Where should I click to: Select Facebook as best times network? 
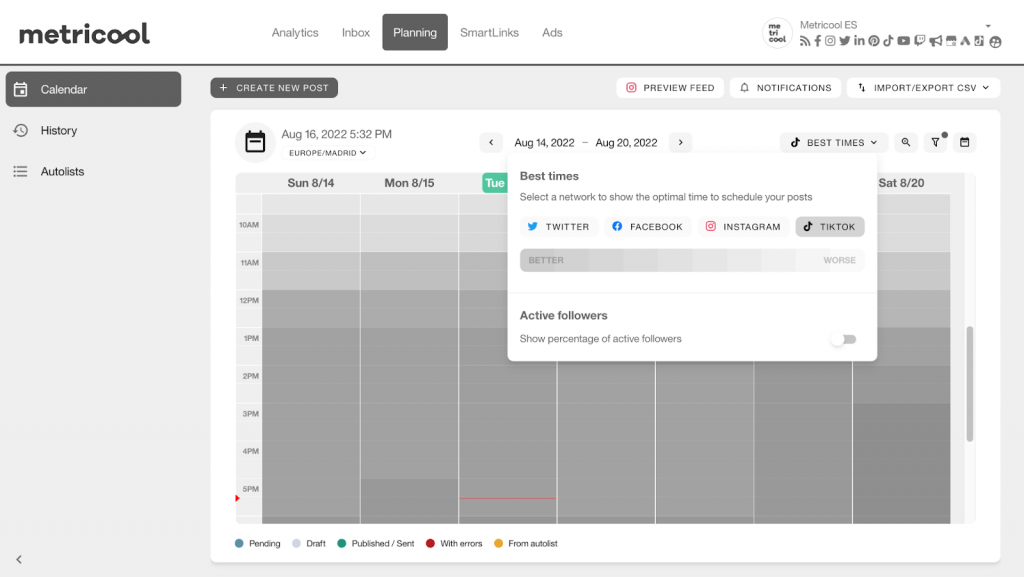(647, 226)
